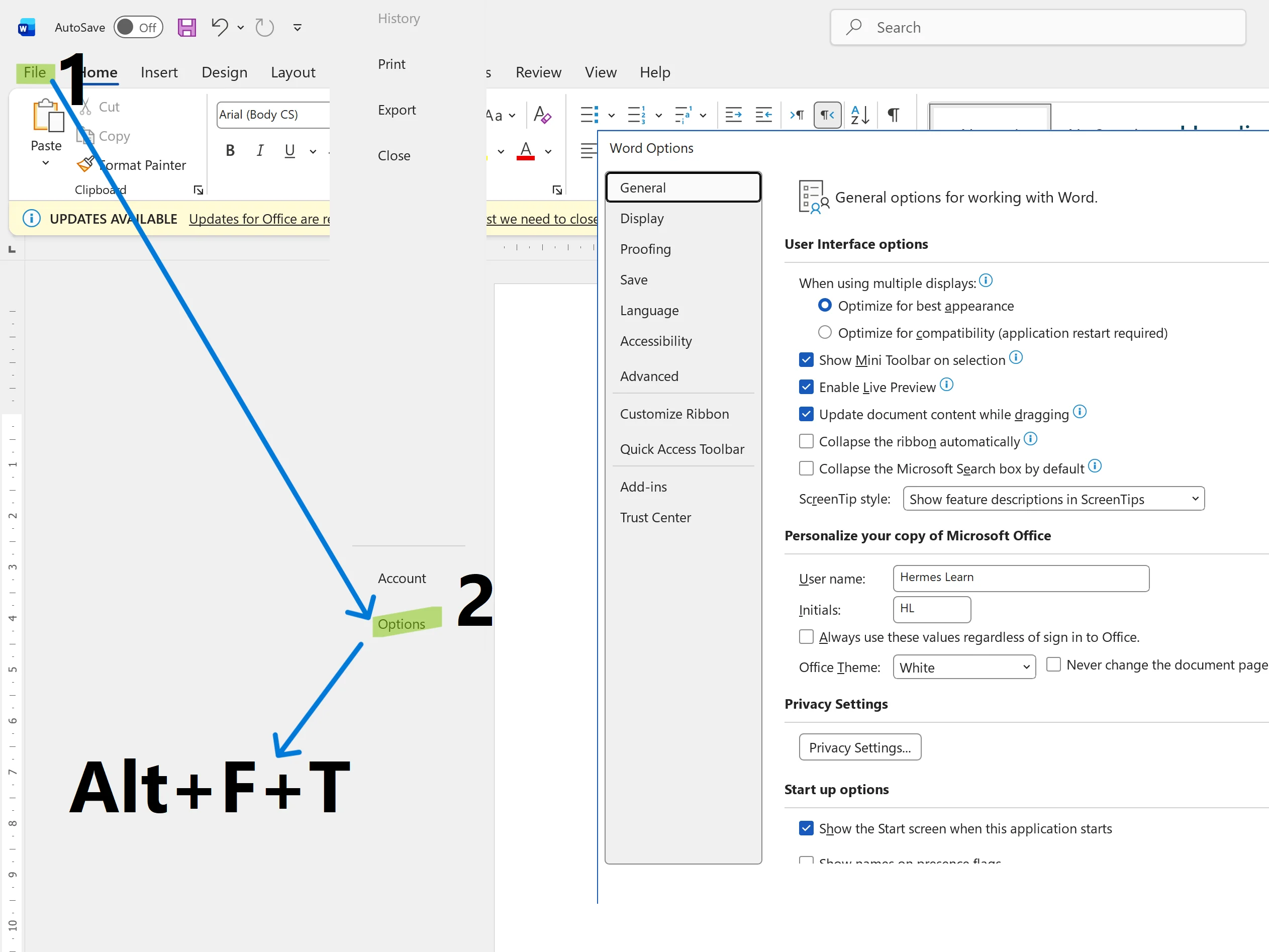
Task: Sort the selected text A to Z
Action: click(x=859, y=115)
